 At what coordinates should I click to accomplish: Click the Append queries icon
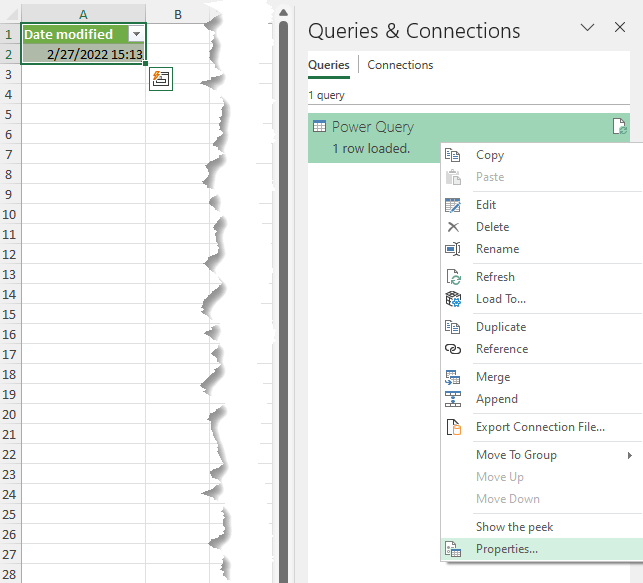(453, 399)
